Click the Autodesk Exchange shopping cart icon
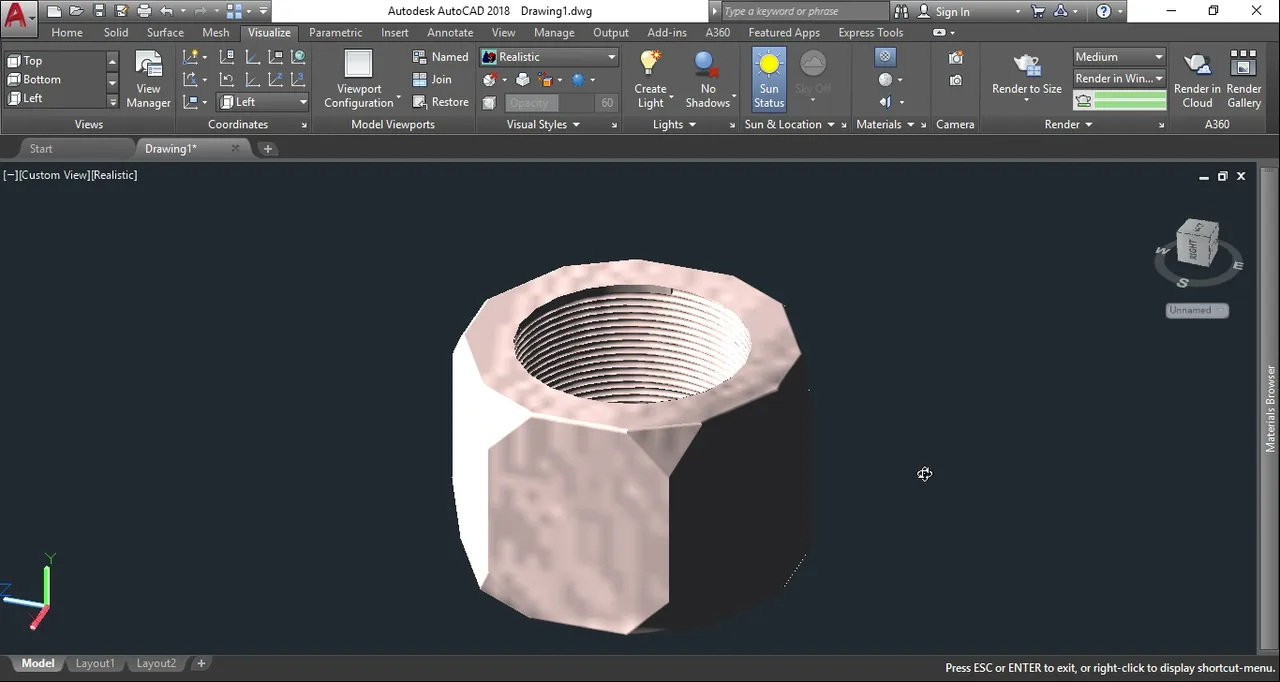This screenshot has height=682, width=1280. [x=1038, y=11]
